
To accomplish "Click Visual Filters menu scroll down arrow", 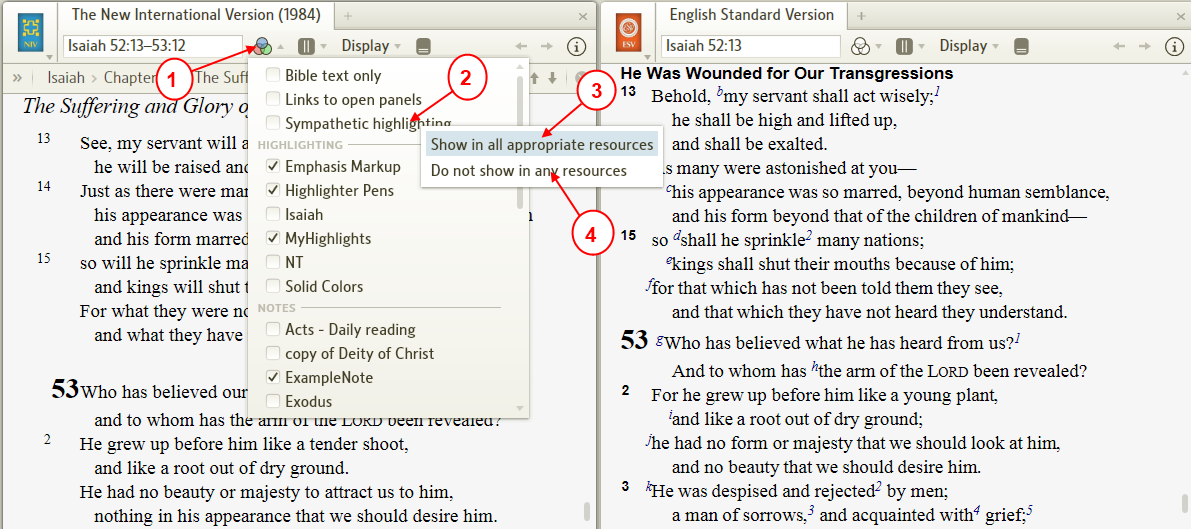I will pos(520,409).
